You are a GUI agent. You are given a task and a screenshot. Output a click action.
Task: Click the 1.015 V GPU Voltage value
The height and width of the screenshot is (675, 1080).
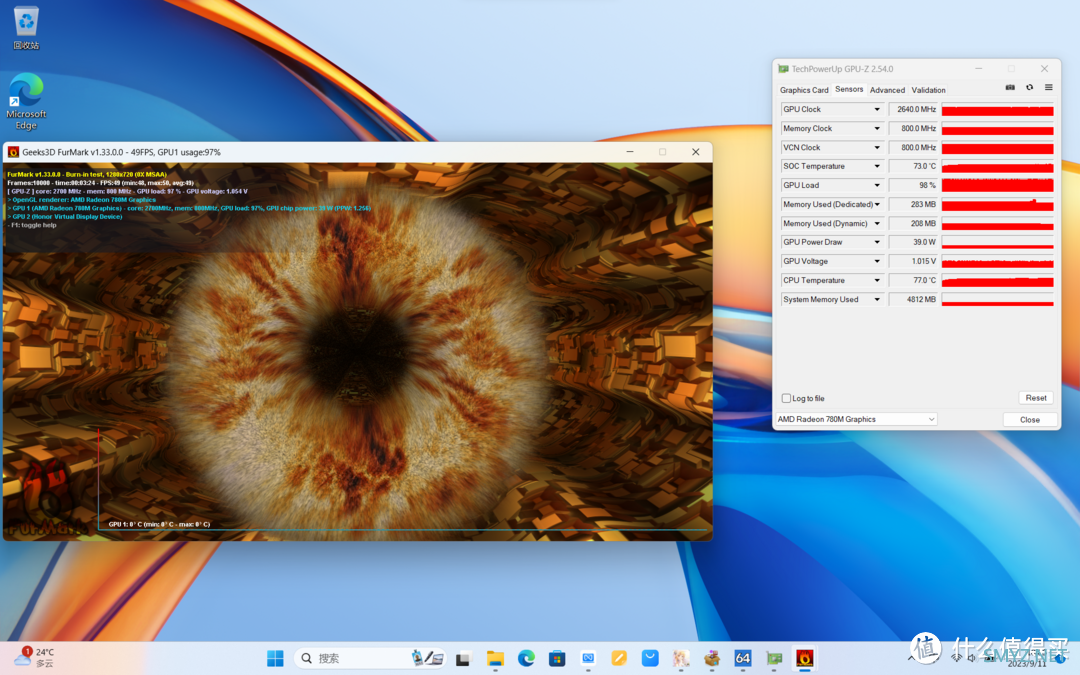913,262
